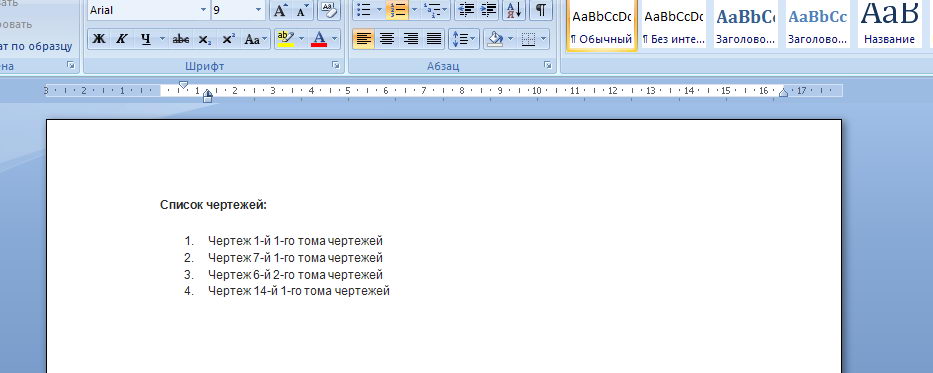933x373 pixels.
Task: Select the Название style
Action: (x=890, y=26)
